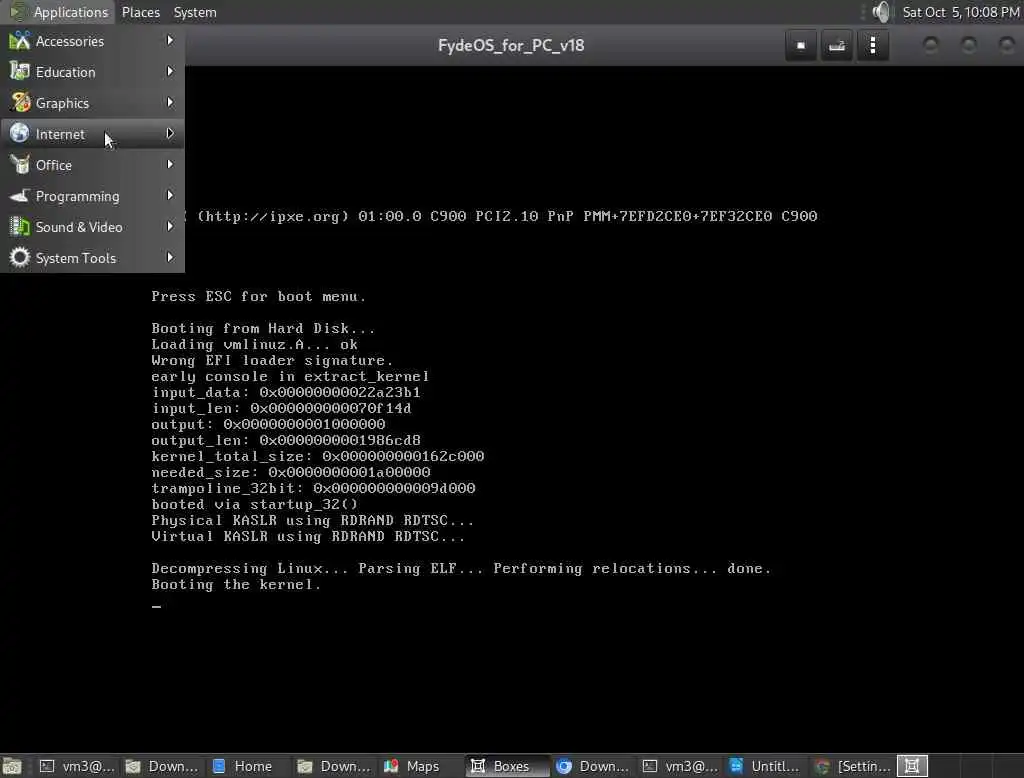Switch to Chrome Down... window in taskbar
1024x778 pixels.
coord(593,766)
